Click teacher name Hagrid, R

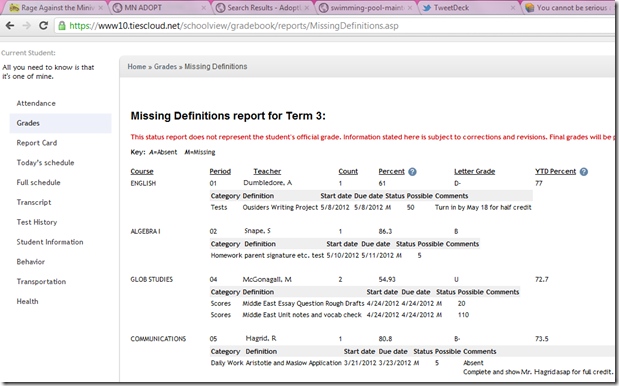pos(261,338)
